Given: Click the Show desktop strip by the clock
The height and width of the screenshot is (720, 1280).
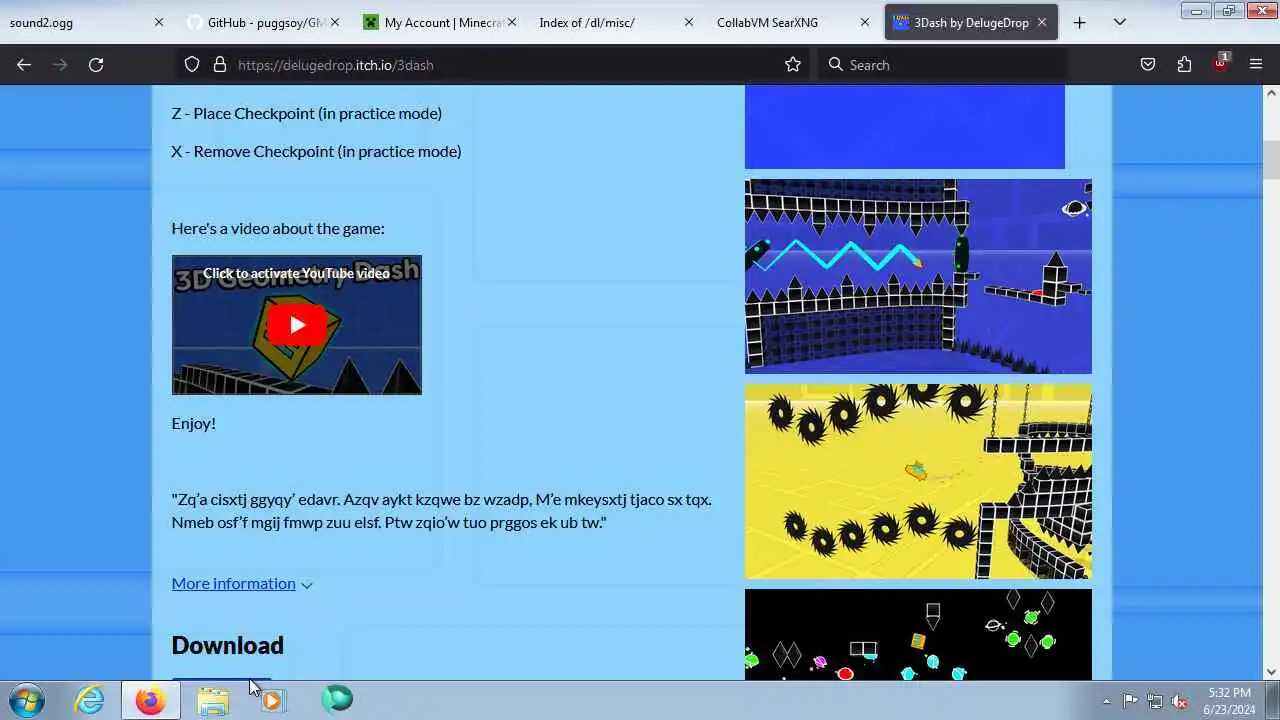Looking at the screenshot, I should click(x=1273, y=701).
